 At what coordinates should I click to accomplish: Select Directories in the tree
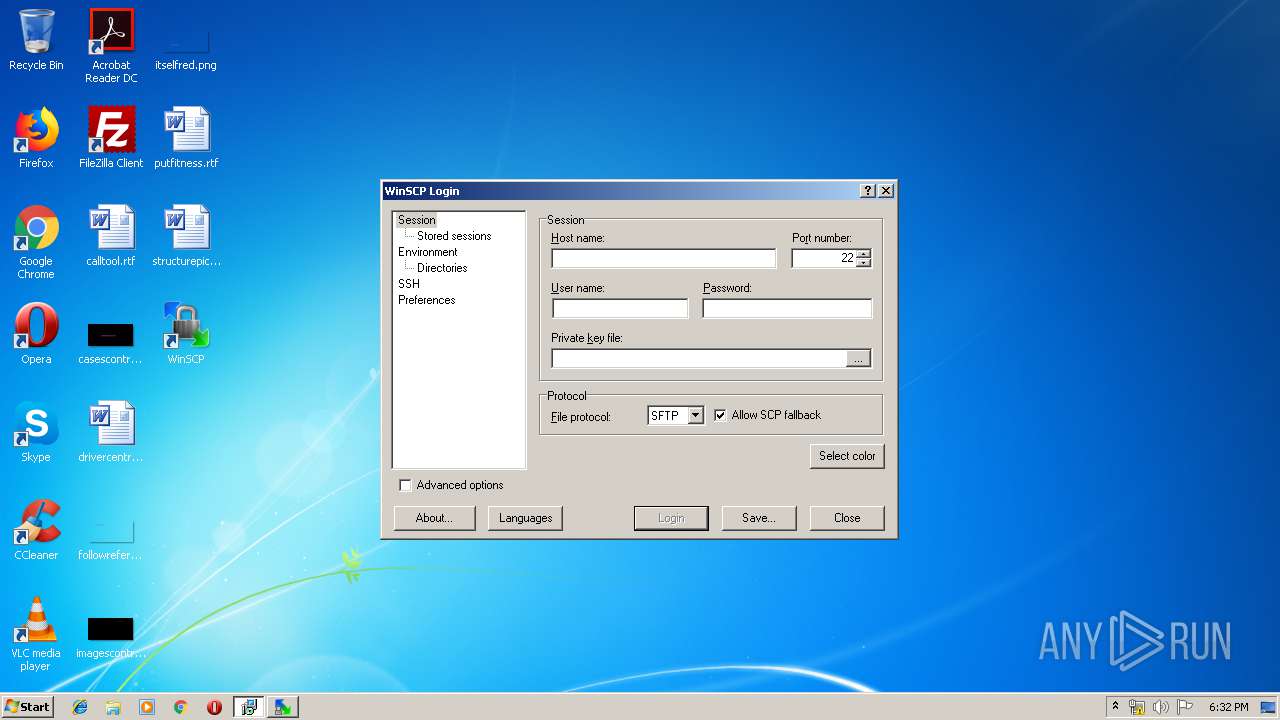pos(442,268)
